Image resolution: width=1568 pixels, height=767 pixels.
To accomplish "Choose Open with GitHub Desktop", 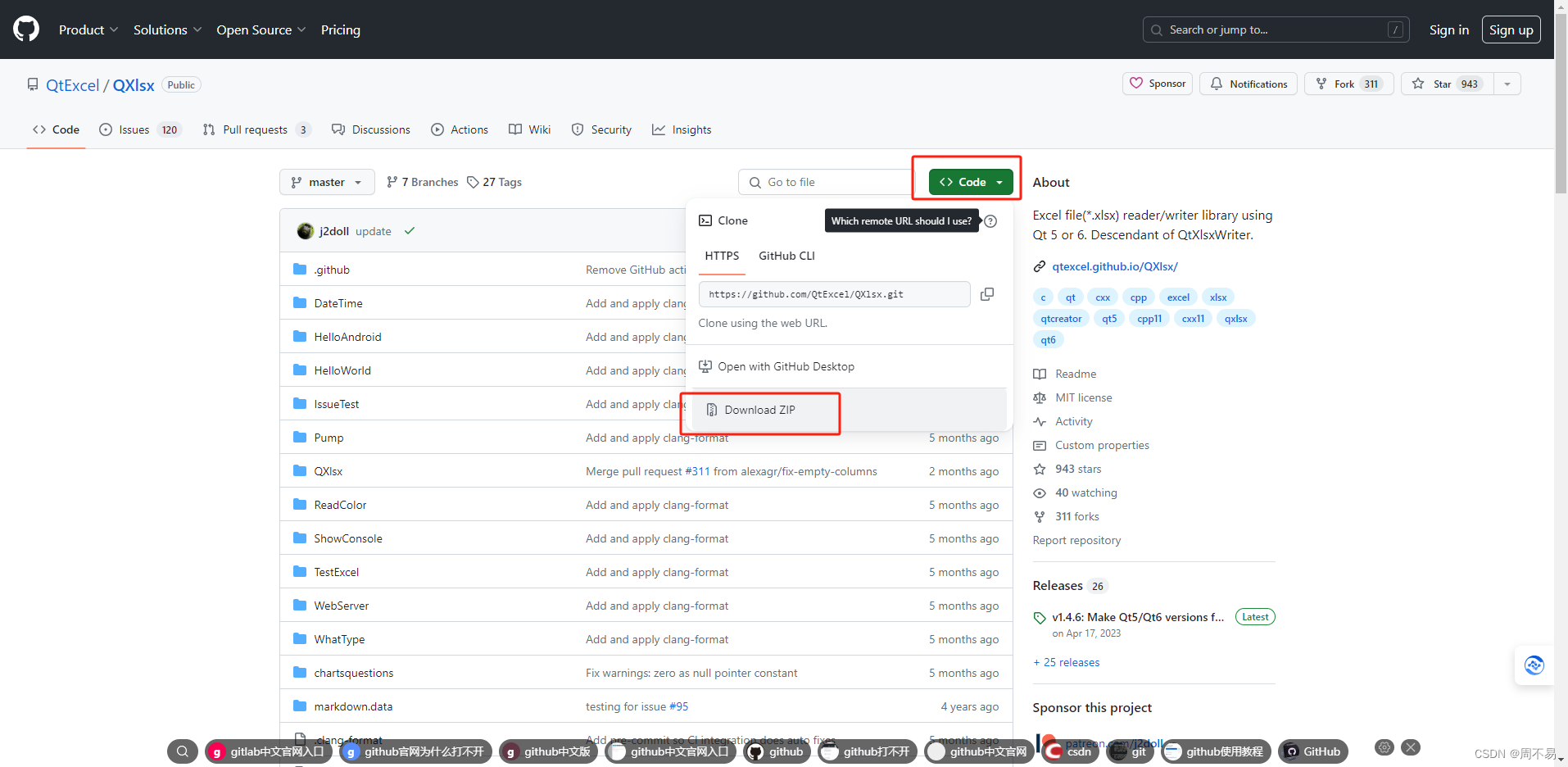I will (x=777, y=366).
